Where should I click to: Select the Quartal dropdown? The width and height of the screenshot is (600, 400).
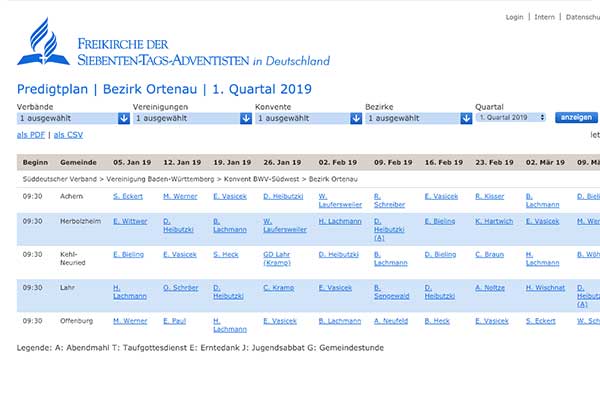(511, 118)
